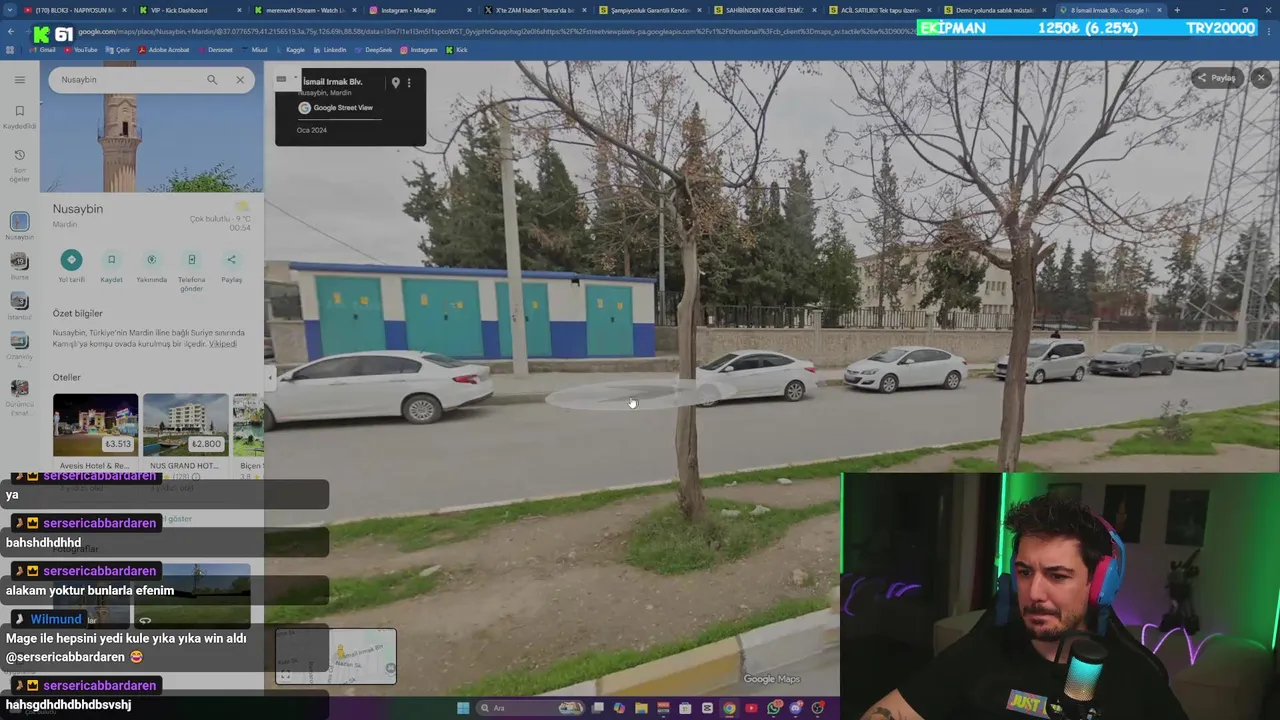Click the Paylaş icon in place panel
Screen dimensions: 1280x720
click(x=231, y=260)
